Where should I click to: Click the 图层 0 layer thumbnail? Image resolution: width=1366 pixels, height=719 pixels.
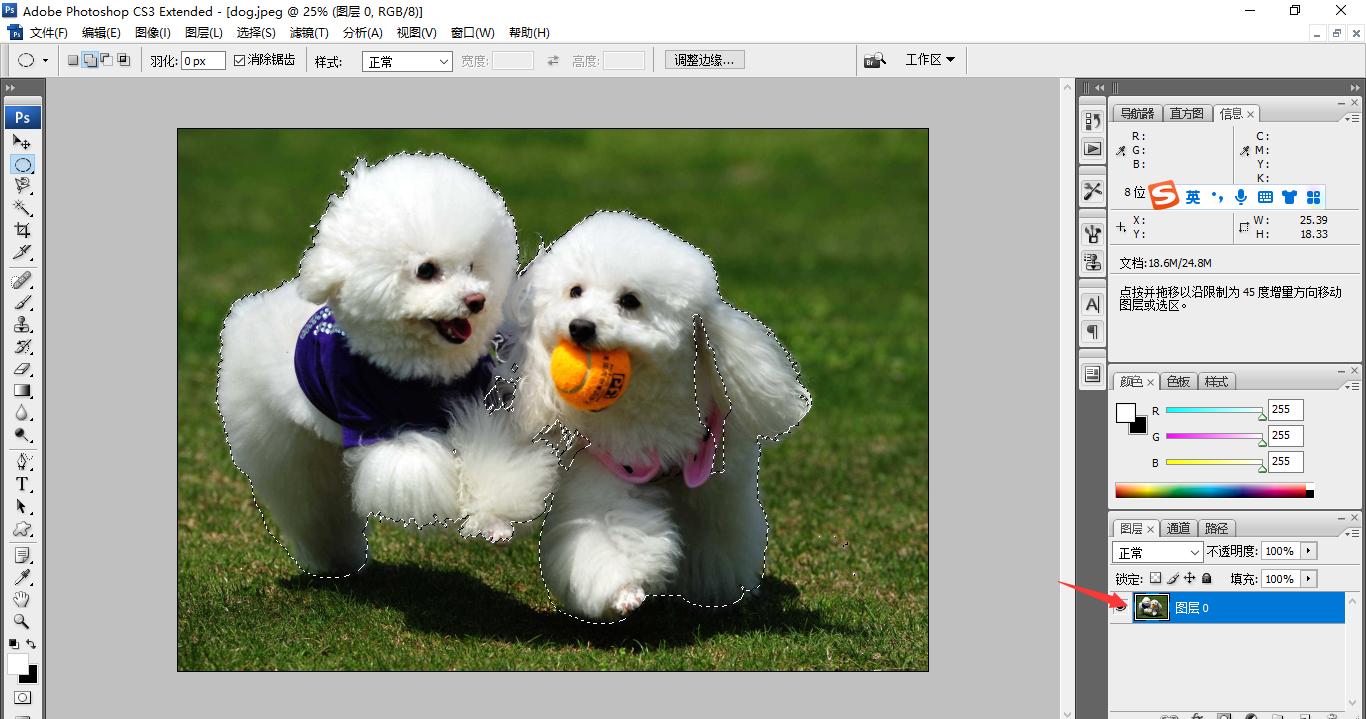coord(1151,606)
